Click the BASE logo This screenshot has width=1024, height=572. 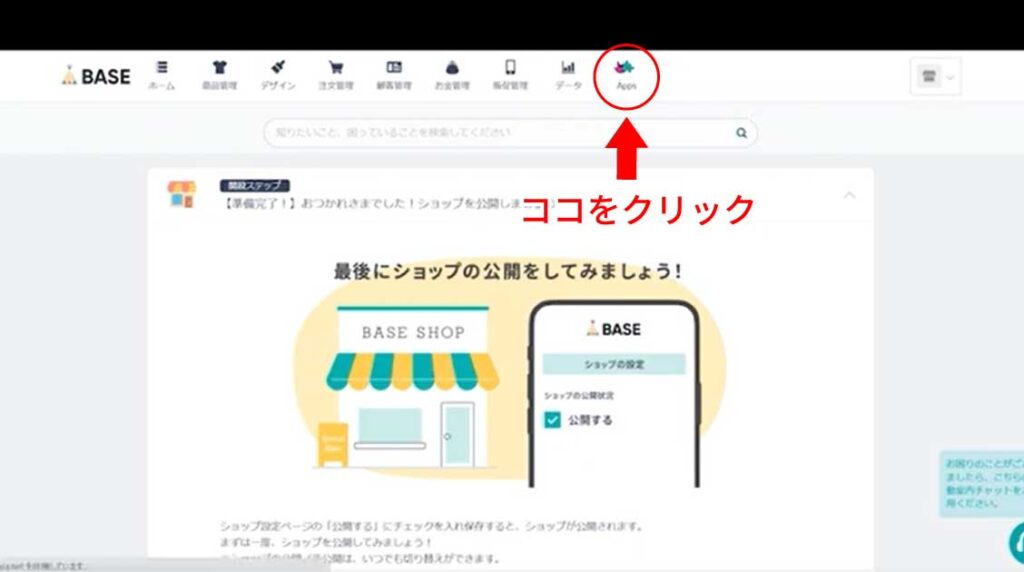96,76
